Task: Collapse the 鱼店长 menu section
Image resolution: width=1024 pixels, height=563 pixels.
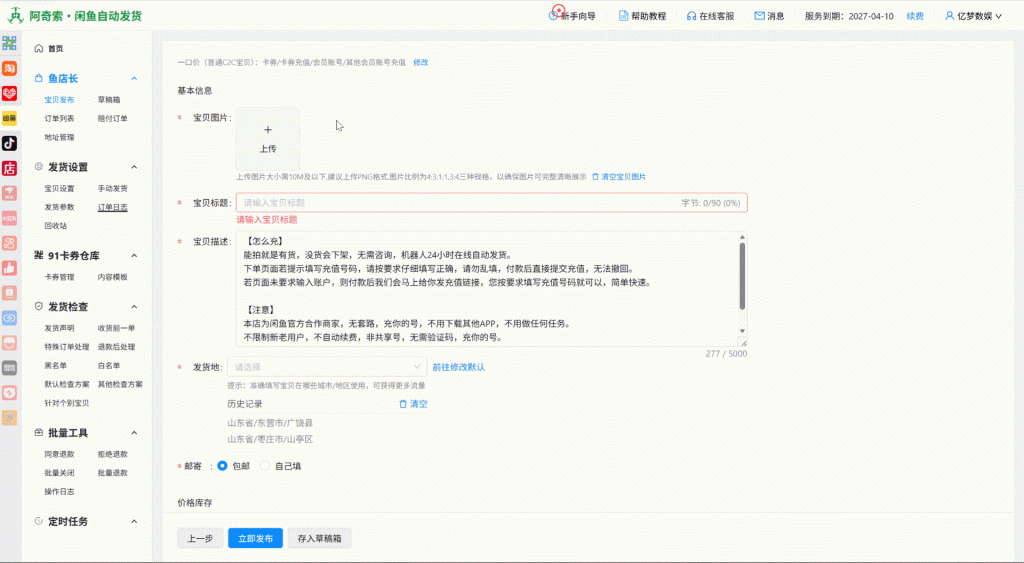Action: 134,78
